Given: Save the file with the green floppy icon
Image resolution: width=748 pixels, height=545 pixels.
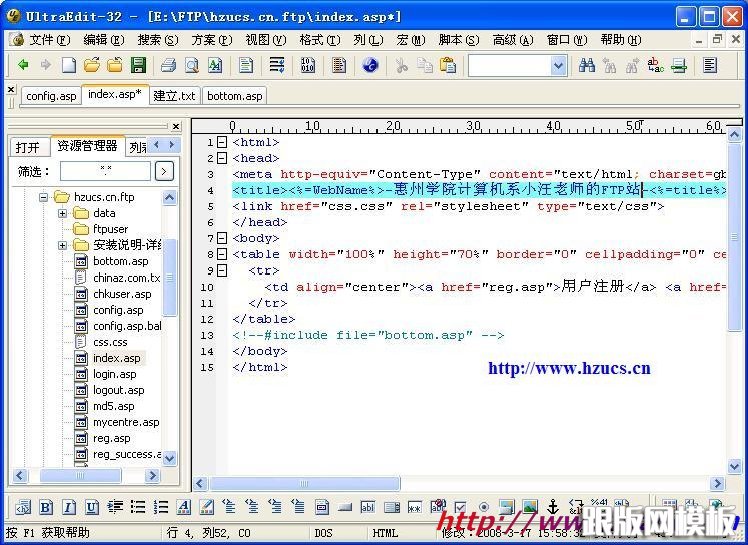Looking at the screenshot, I should (x=138, y=65).
